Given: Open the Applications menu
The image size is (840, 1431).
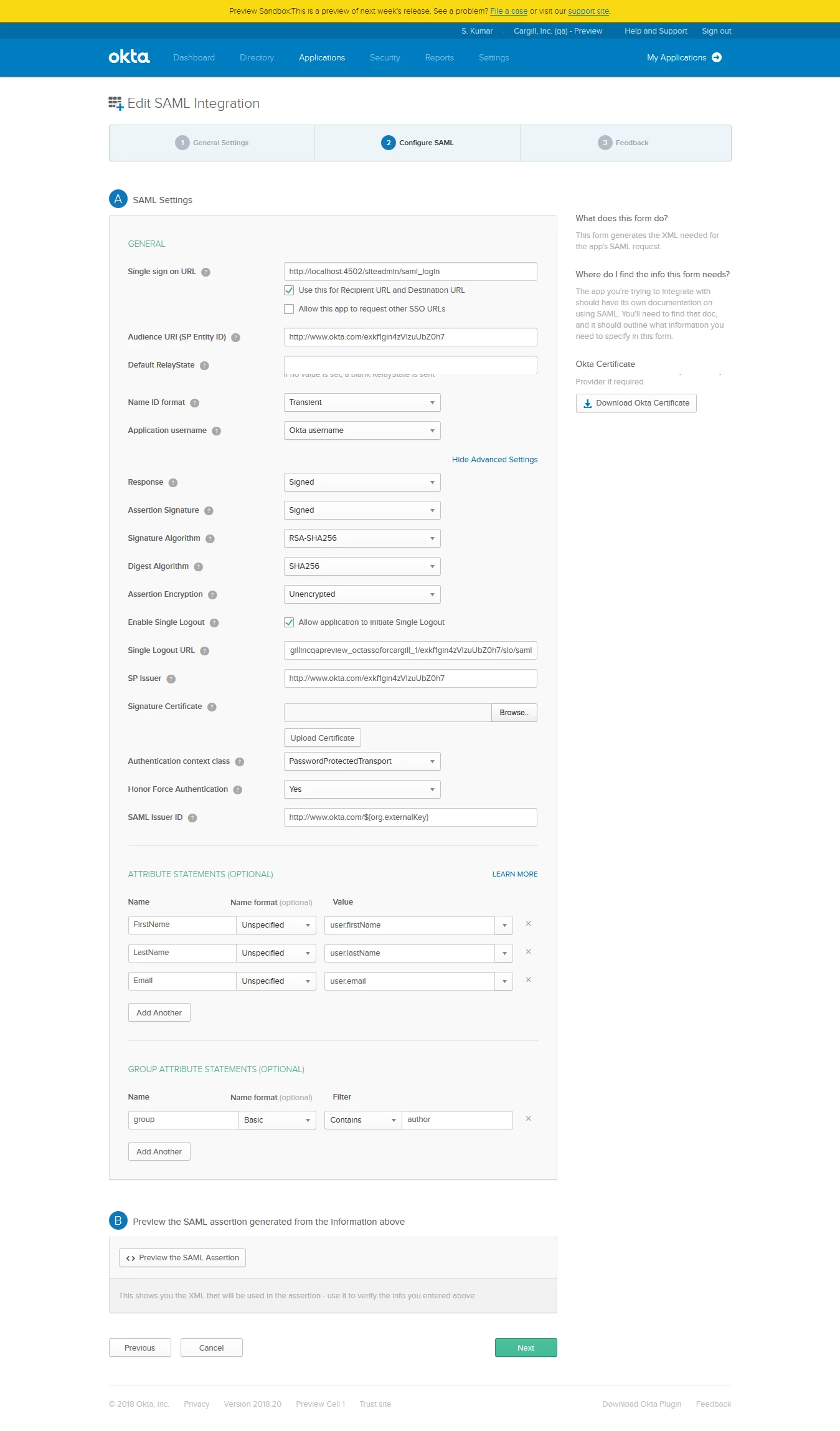Looking at the screenshot, I should point(322,58).
